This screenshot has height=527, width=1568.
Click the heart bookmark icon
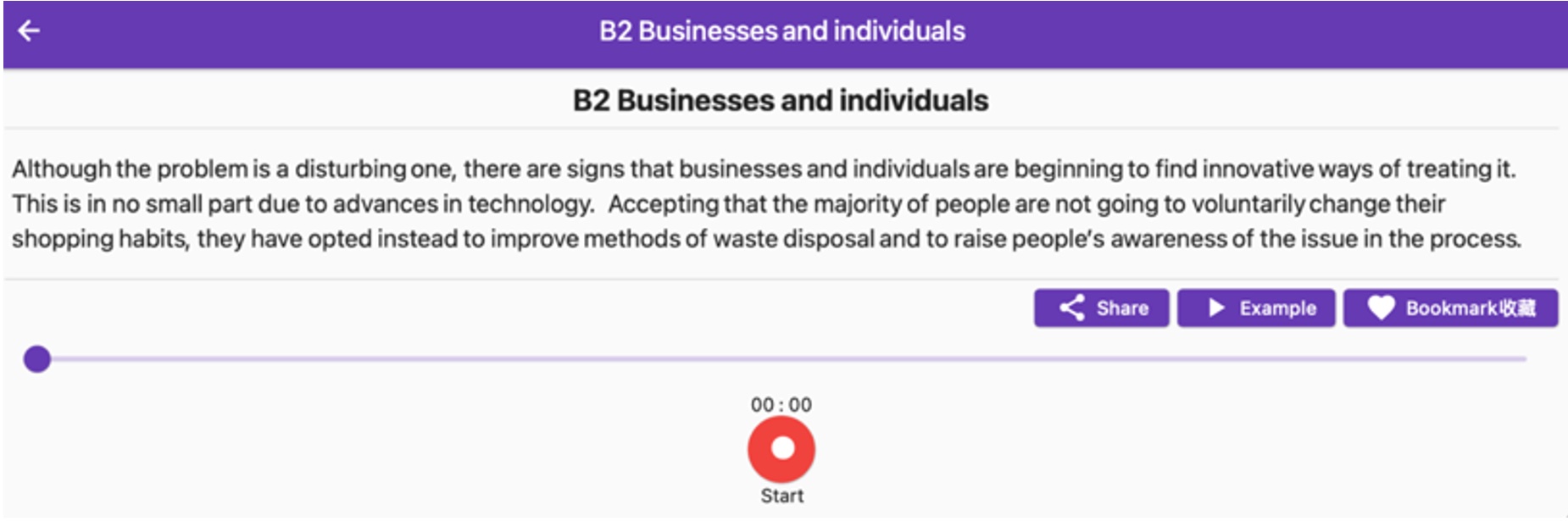[1380, 308]
